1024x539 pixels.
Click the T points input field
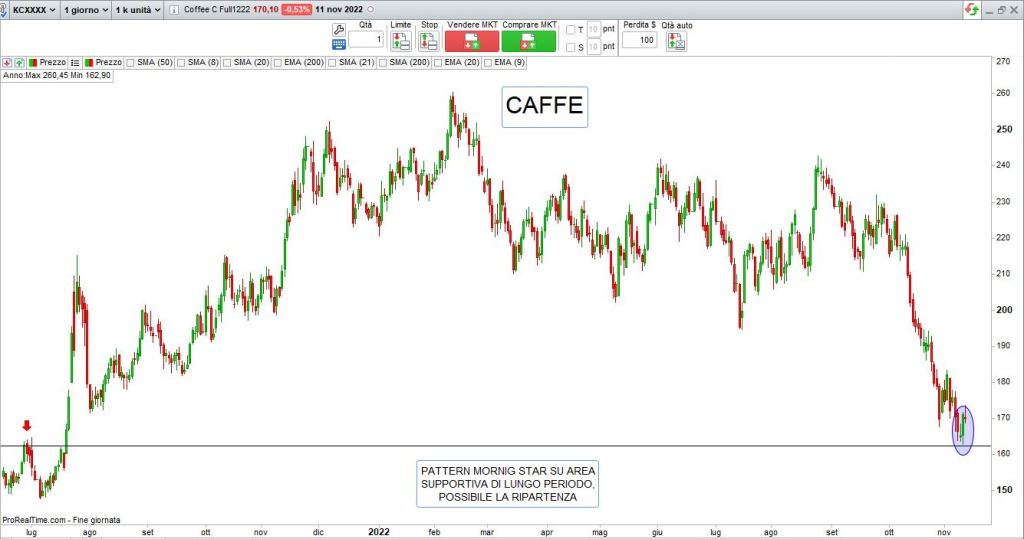593,29
